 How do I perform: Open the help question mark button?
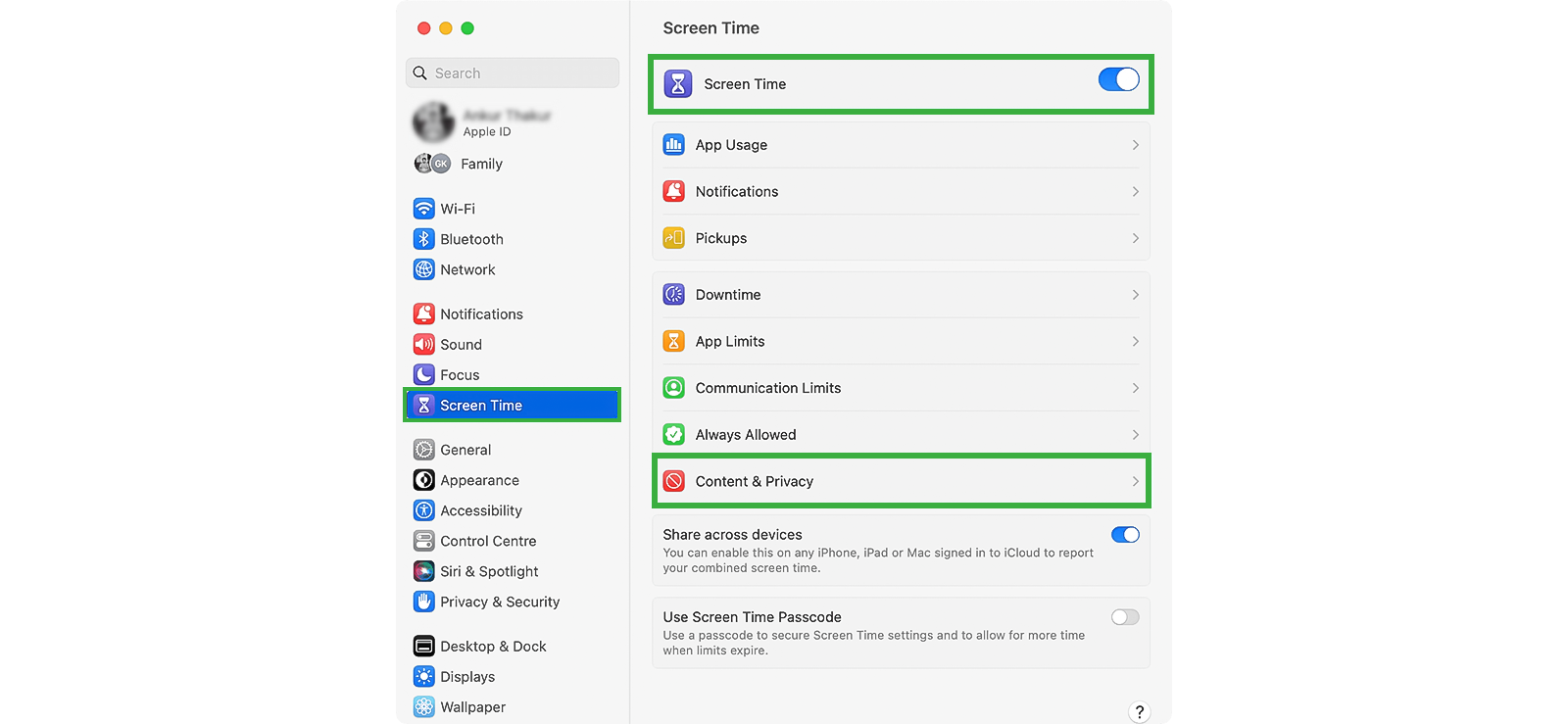click(1139, 712)
